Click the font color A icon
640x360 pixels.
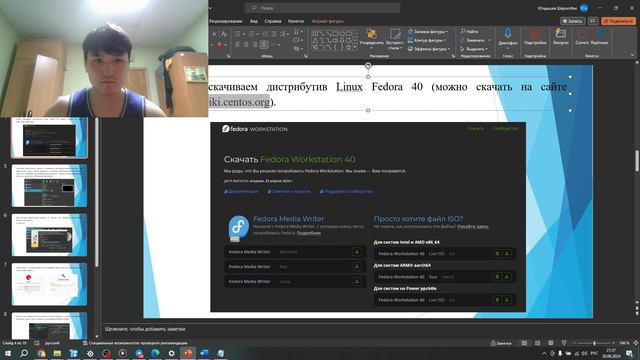[x=219, y=45]
